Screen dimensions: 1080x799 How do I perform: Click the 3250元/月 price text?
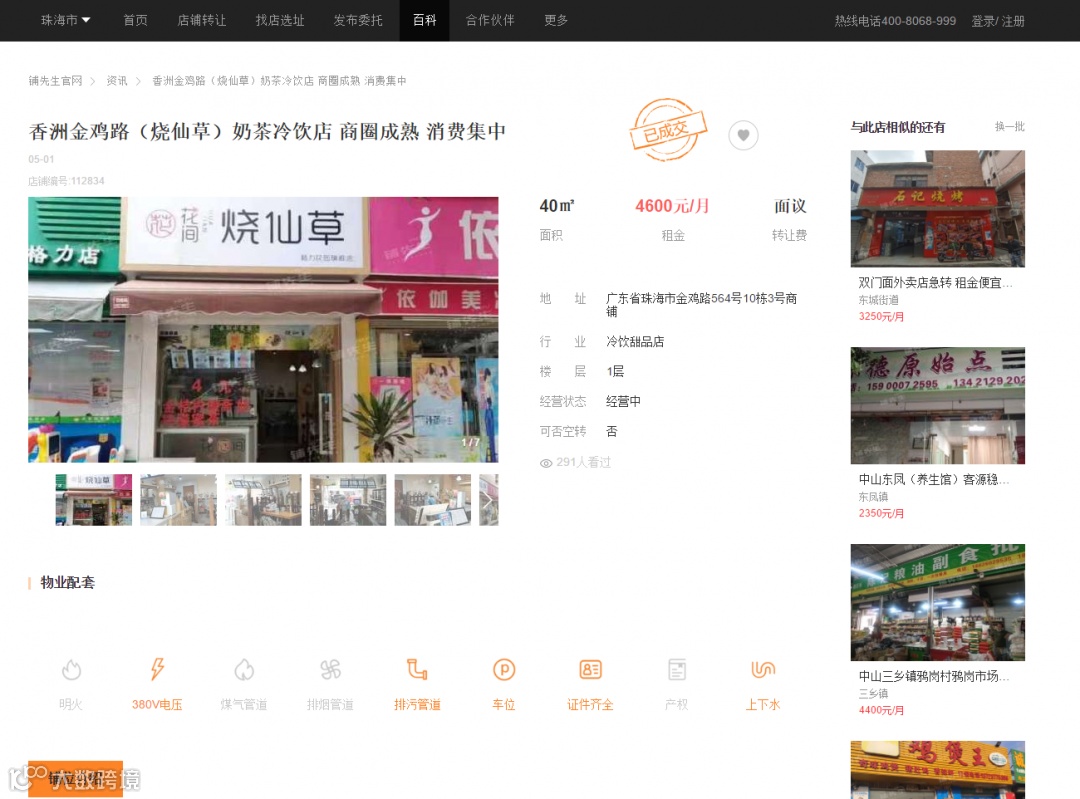click(x=881, y=317)
